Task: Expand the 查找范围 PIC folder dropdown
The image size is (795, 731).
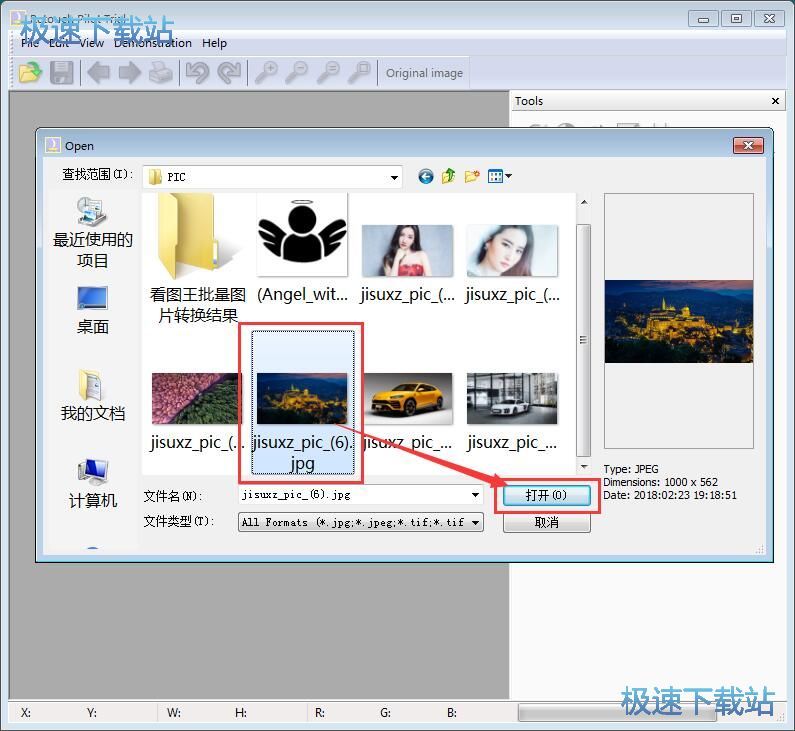Action: tap(394, 177)
